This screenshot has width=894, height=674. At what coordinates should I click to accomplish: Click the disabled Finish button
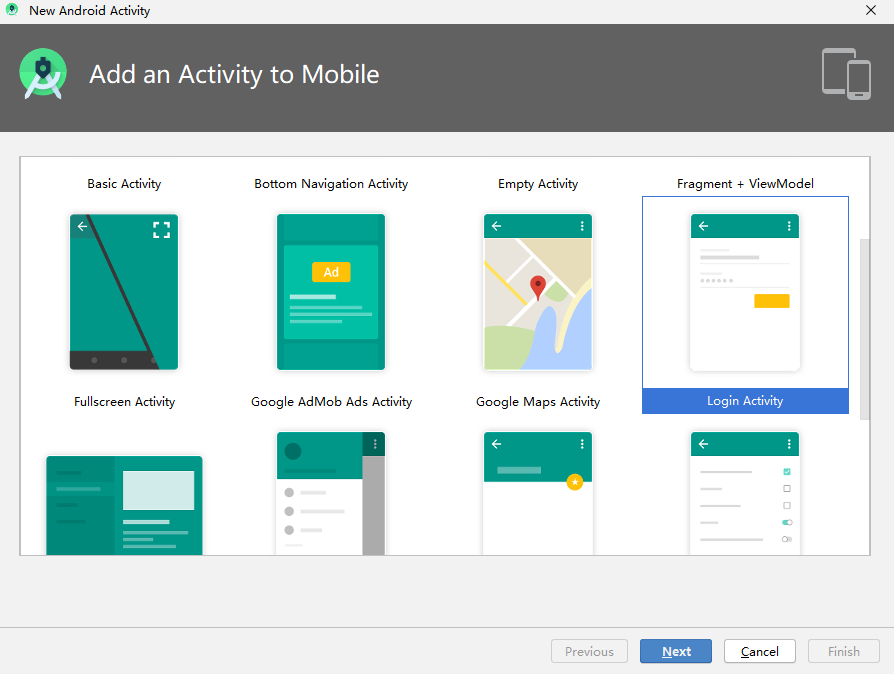[843, 651]
